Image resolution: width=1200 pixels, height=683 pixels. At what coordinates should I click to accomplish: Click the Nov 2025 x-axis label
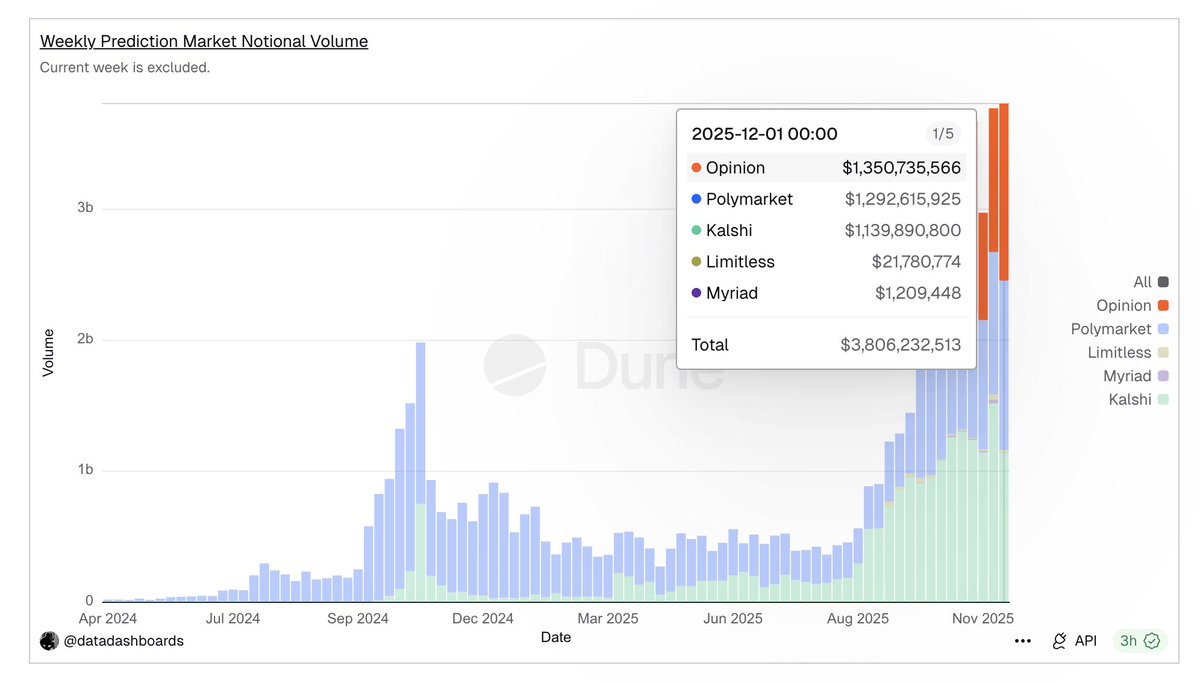[983, 619]
